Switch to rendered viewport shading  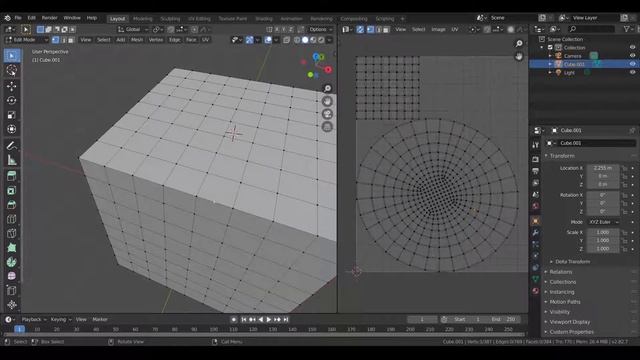tap(321, 40)
